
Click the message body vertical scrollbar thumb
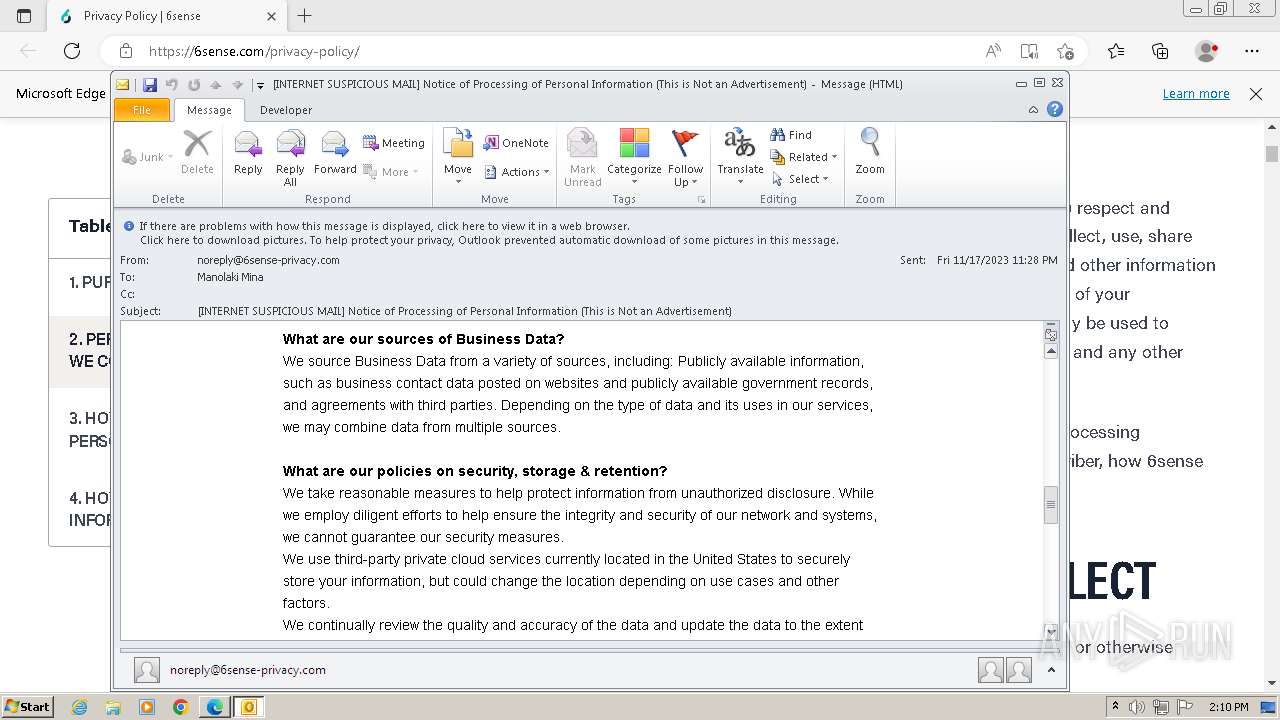click(1050, 505)
